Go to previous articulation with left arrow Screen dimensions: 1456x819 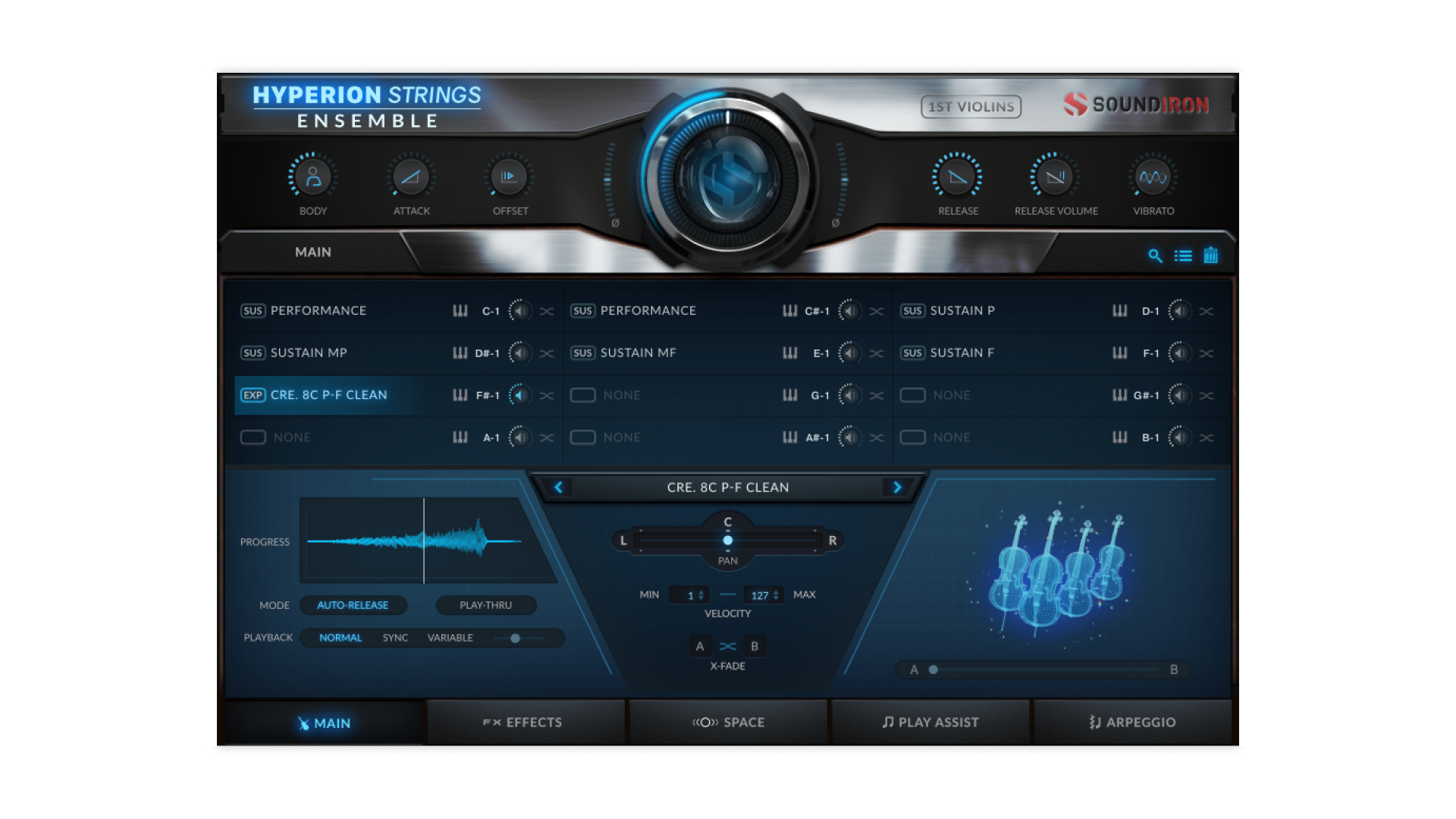[x=558, y=487]
